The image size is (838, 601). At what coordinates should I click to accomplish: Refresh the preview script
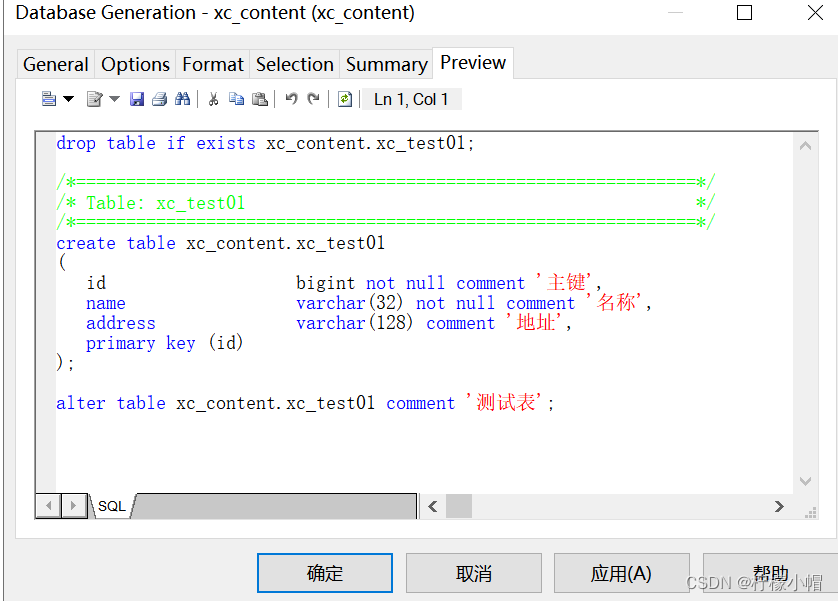click(x=345, y=99)
